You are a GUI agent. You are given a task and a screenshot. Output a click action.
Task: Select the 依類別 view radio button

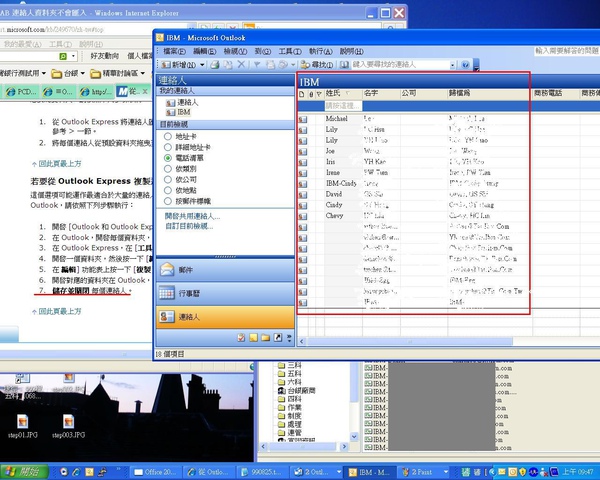168,168
